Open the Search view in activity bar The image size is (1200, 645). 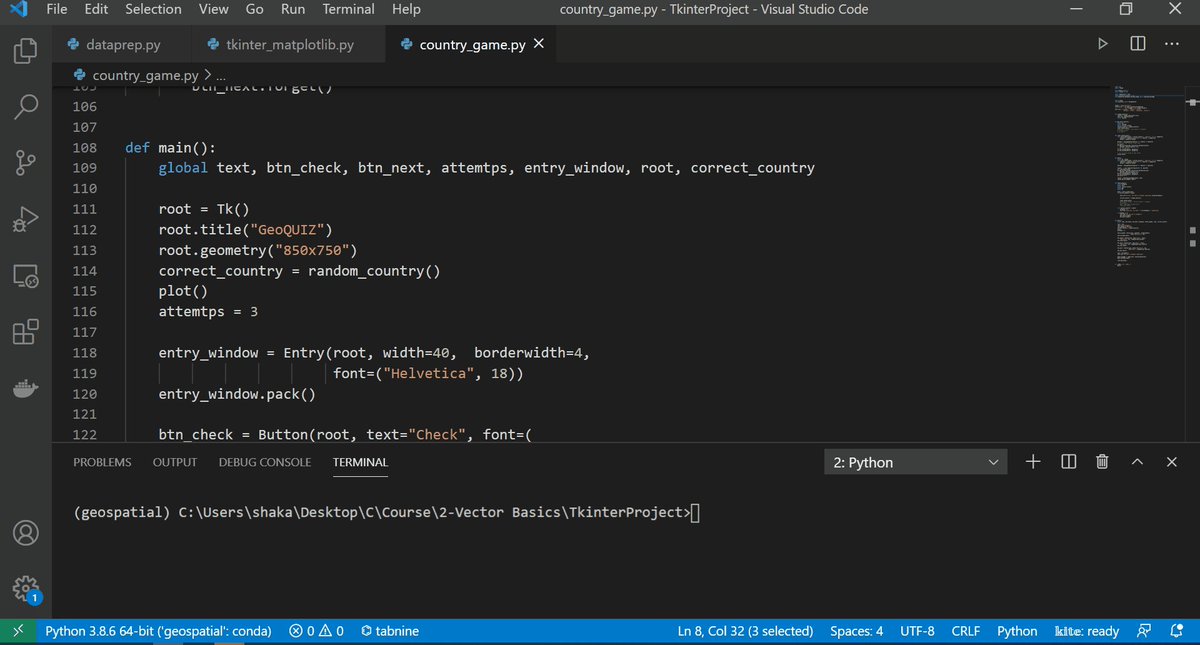(x=25, y=105)
